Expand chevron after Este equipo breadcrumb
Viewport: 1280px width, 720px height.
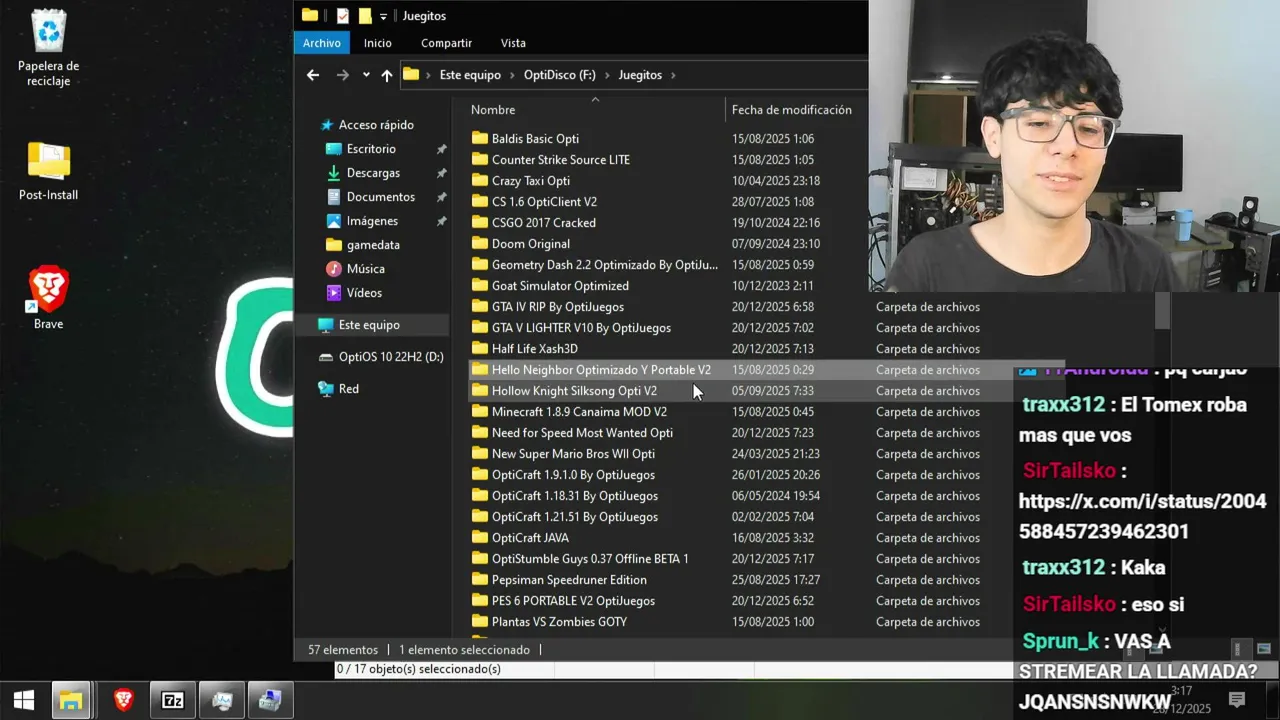(x=512, y=75)
